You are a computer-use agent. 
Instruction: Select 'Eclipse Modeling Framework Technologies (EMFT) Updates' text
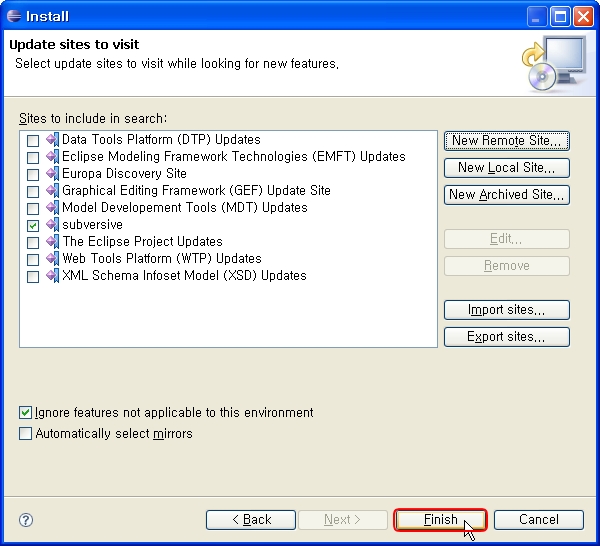click(x=234, y=156)
